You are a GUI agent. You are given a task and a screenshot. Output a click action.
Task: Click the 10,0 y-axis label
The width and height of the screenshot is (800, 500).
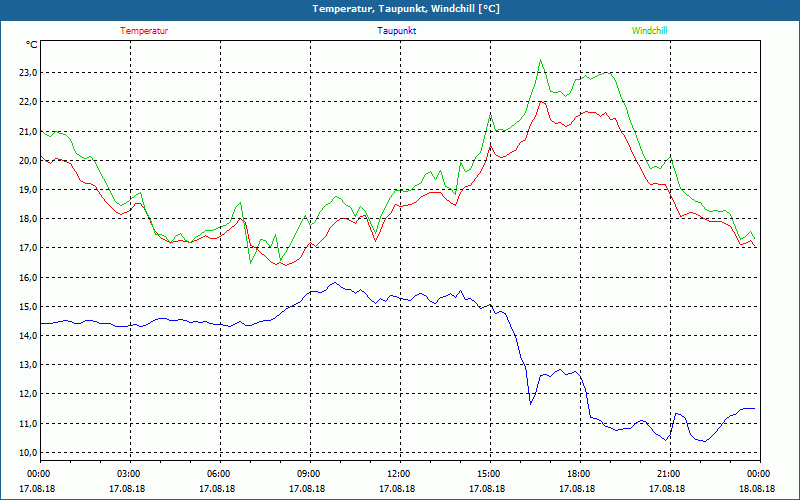coord(29,453)
